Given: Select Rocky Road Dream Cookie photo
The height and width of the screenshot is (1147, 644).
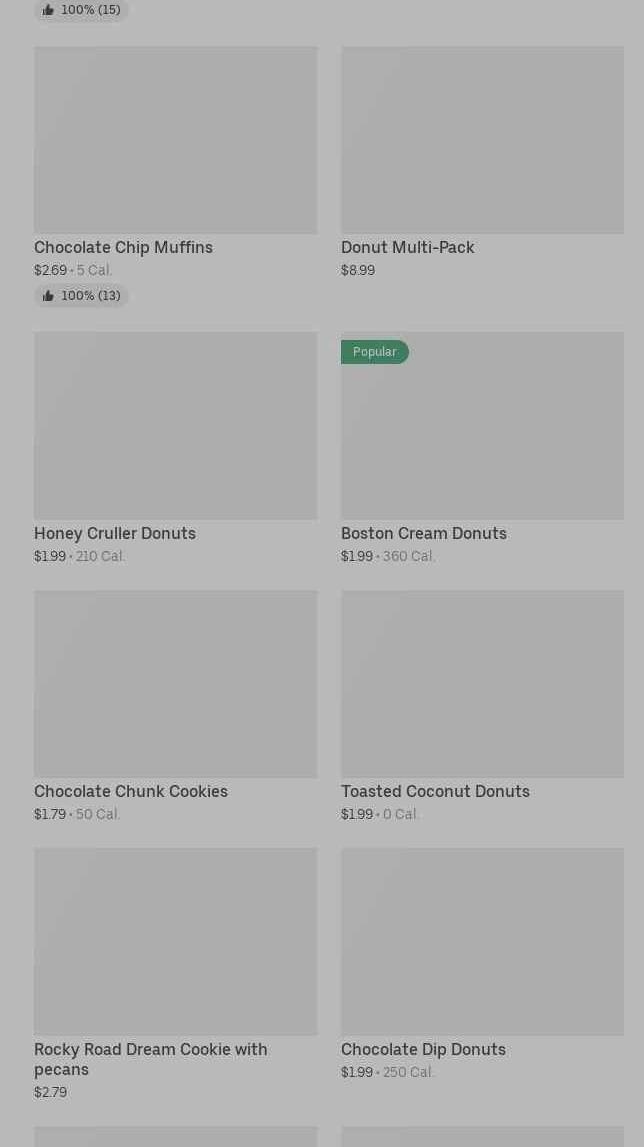Looking at the screenshot, I should coord(175,941).
